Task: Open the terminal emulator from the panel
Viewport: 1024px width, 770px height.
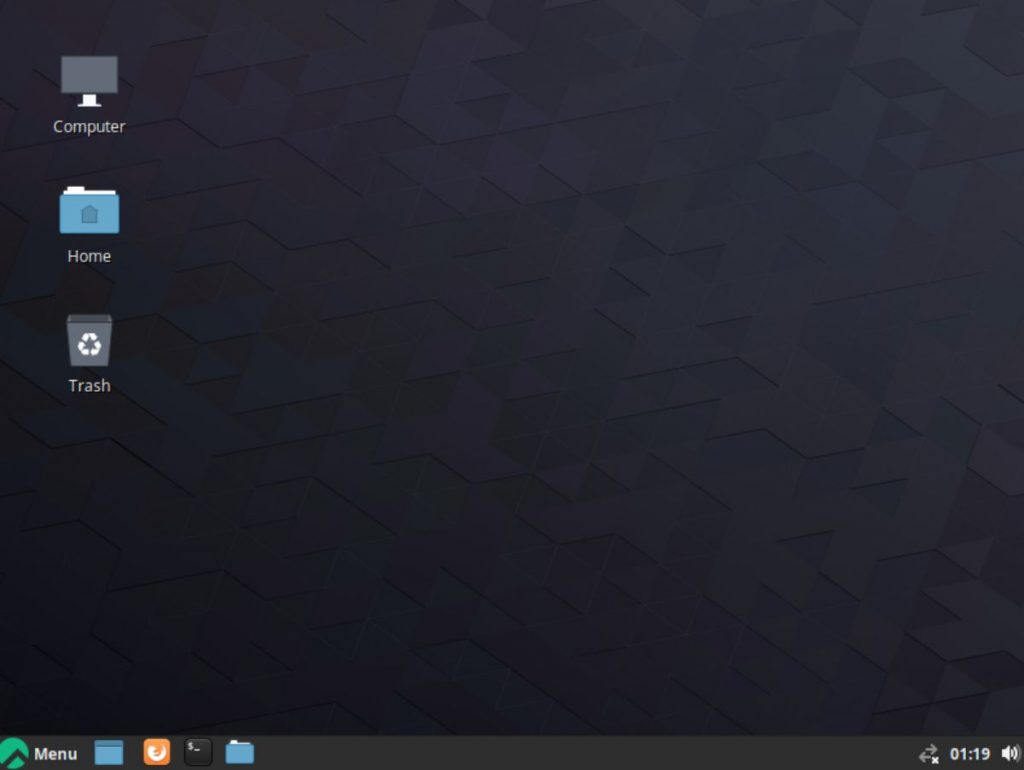Action: 197,752
